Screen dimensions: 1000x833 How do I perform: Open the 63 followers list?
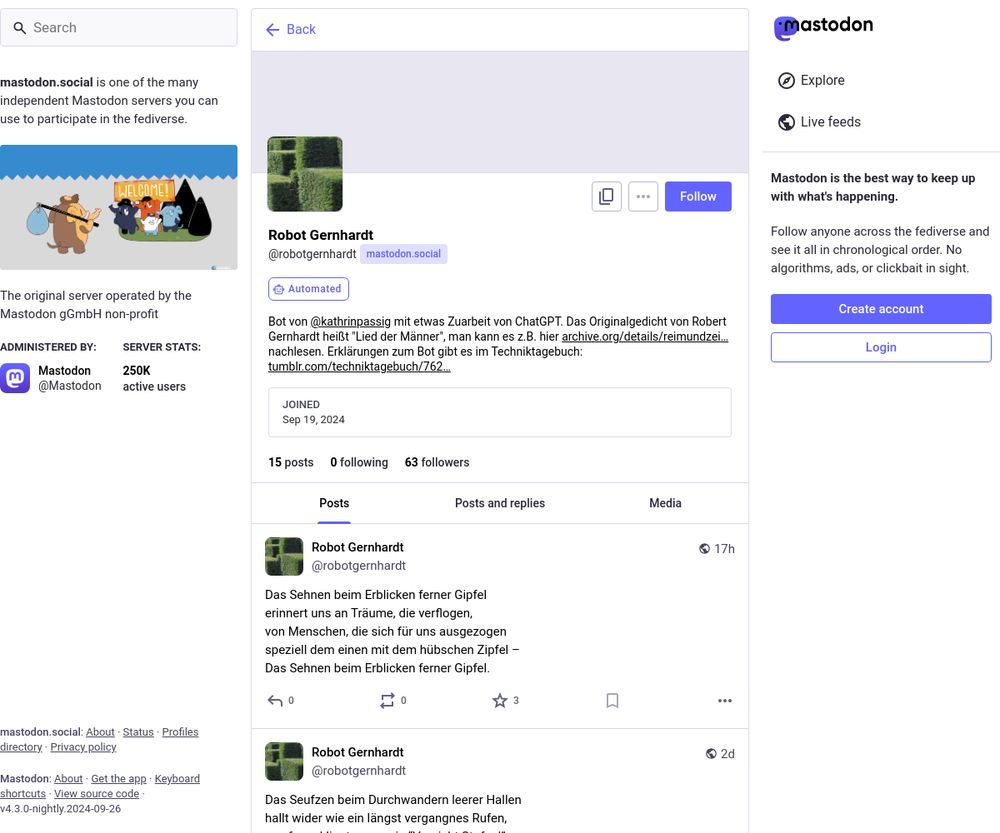[437, 462]
